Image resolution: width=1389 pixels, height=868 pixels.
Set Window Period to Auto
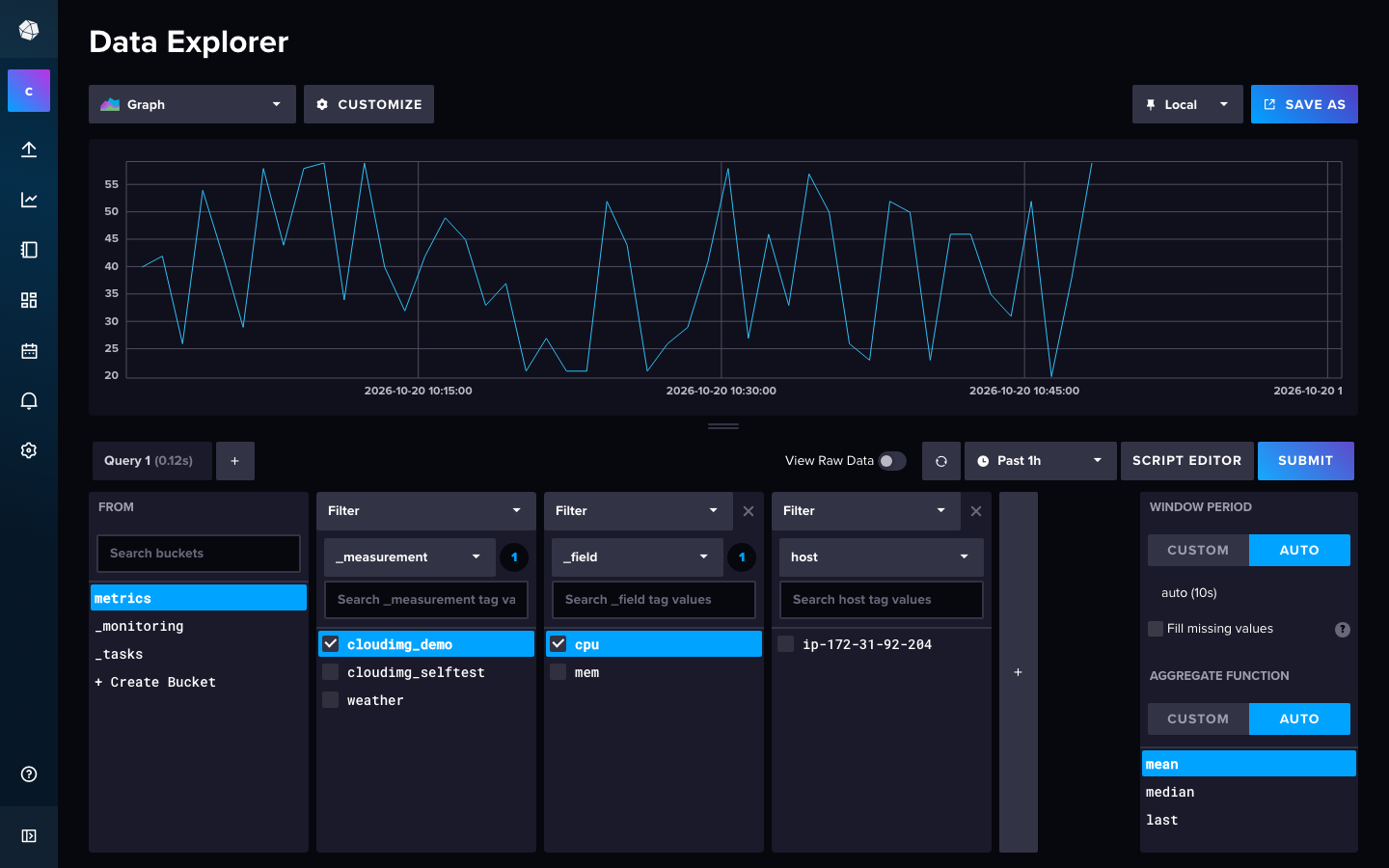point(1299,550)
